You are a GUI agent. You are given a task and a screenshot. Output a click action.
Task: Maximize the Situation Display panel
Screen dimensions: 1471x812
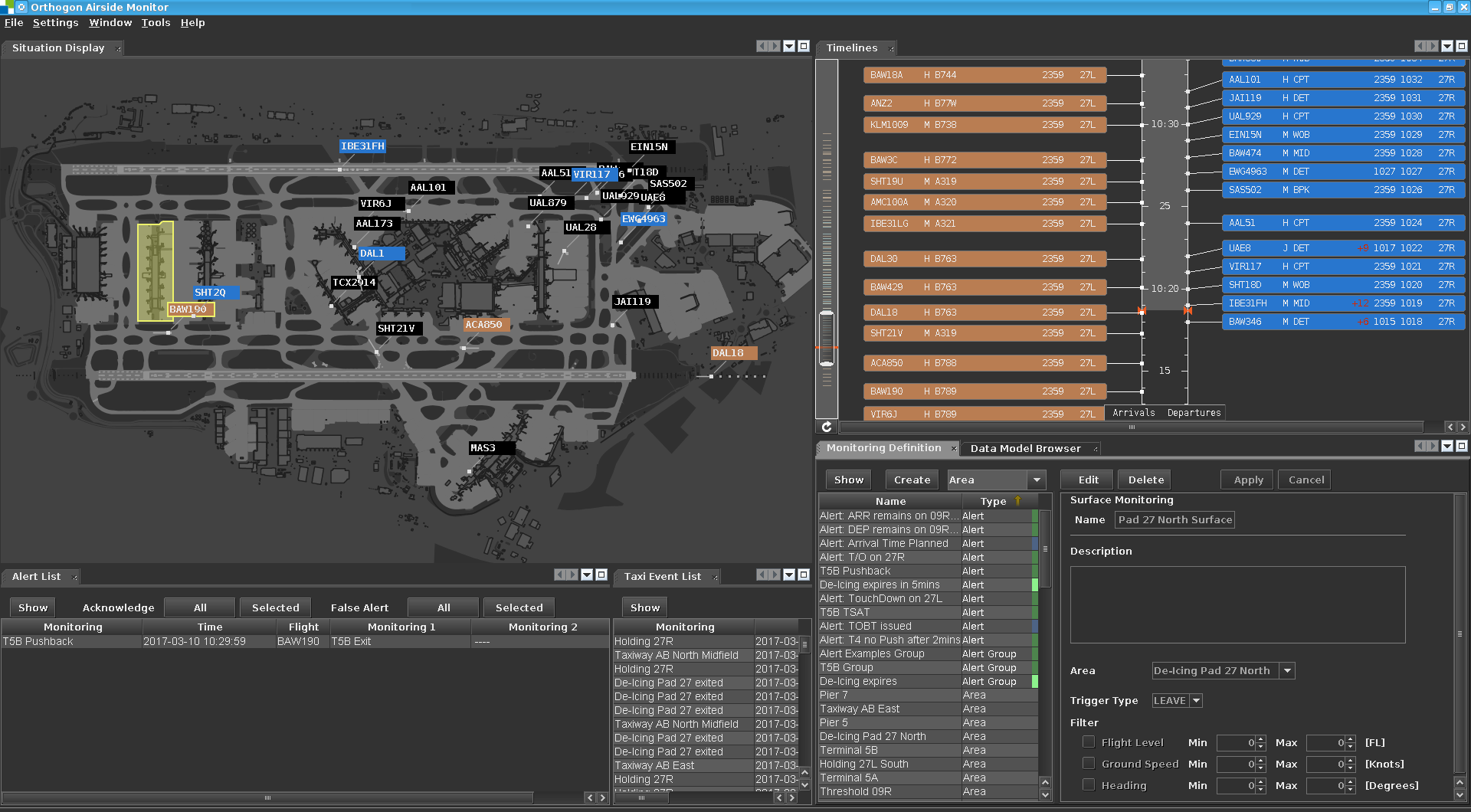click(x=804, y=46)
